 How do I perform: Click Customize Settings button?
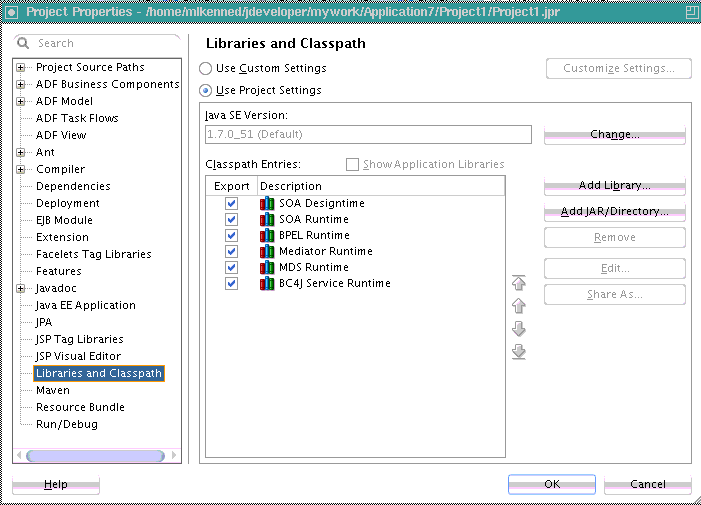point(619,68)
